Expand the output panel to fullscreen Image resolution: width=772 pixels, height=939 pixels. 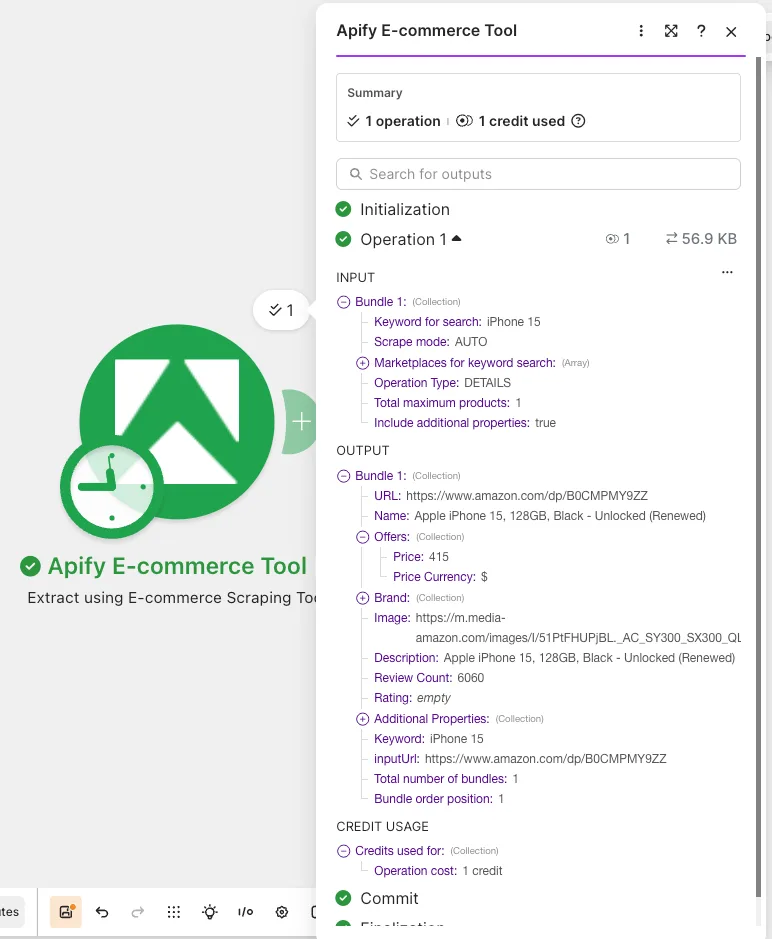(671, 31)
